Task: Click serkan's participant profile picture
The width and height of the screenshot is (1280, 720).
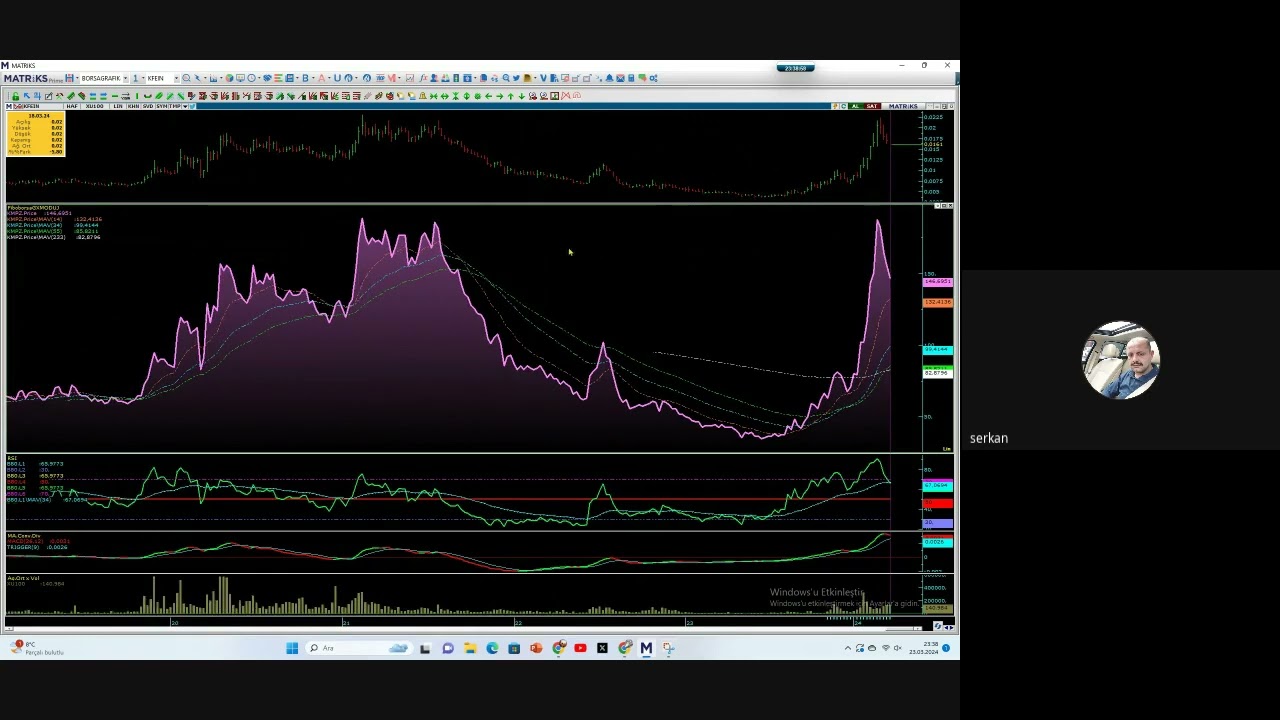Action: click(1120, 360)
